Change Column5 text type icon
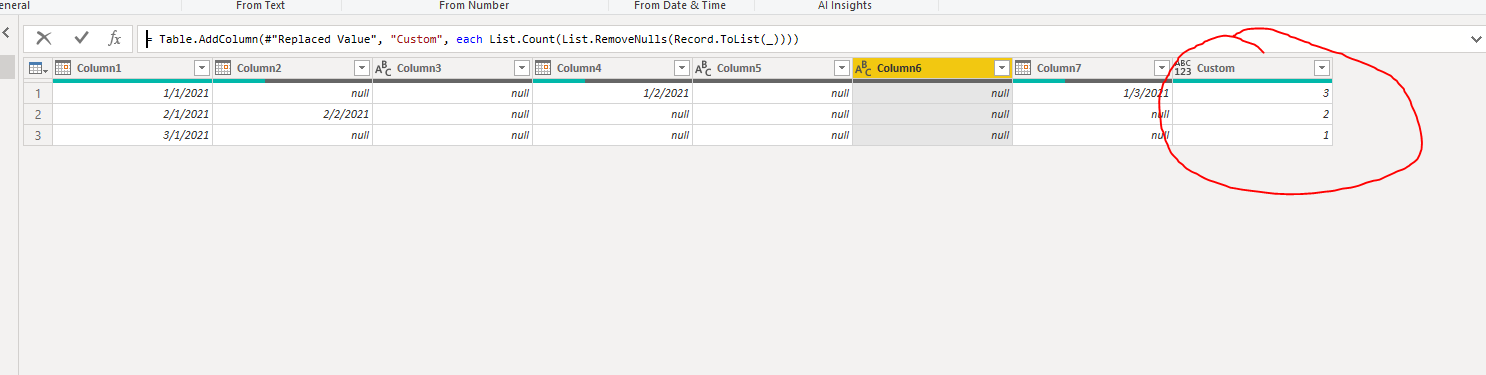 702,68
